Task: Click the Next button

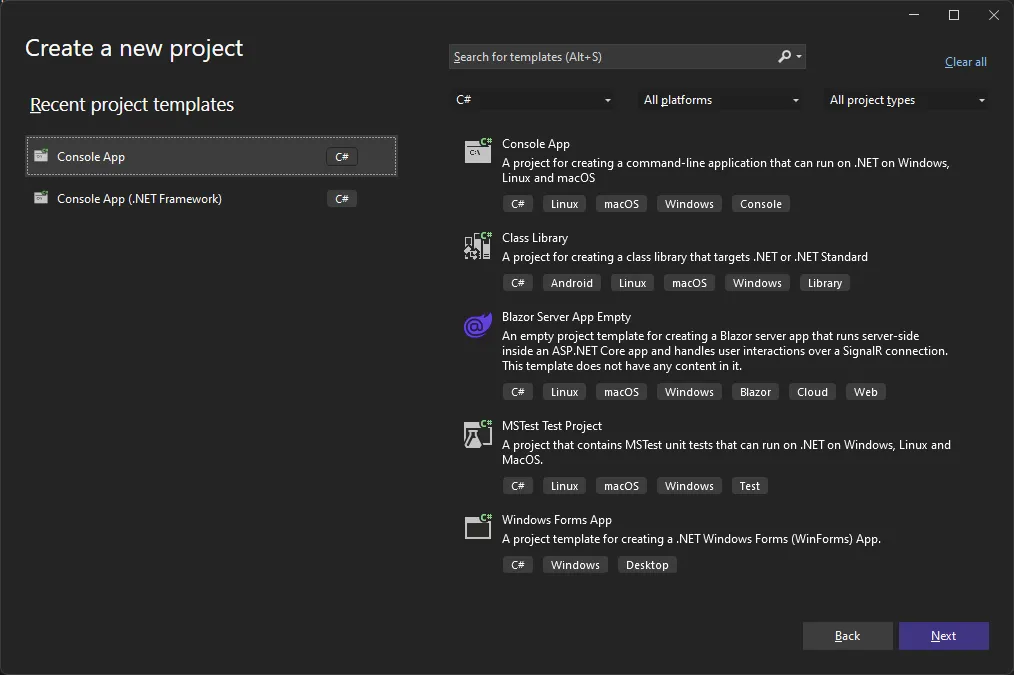Action: [x=943, y=635]
